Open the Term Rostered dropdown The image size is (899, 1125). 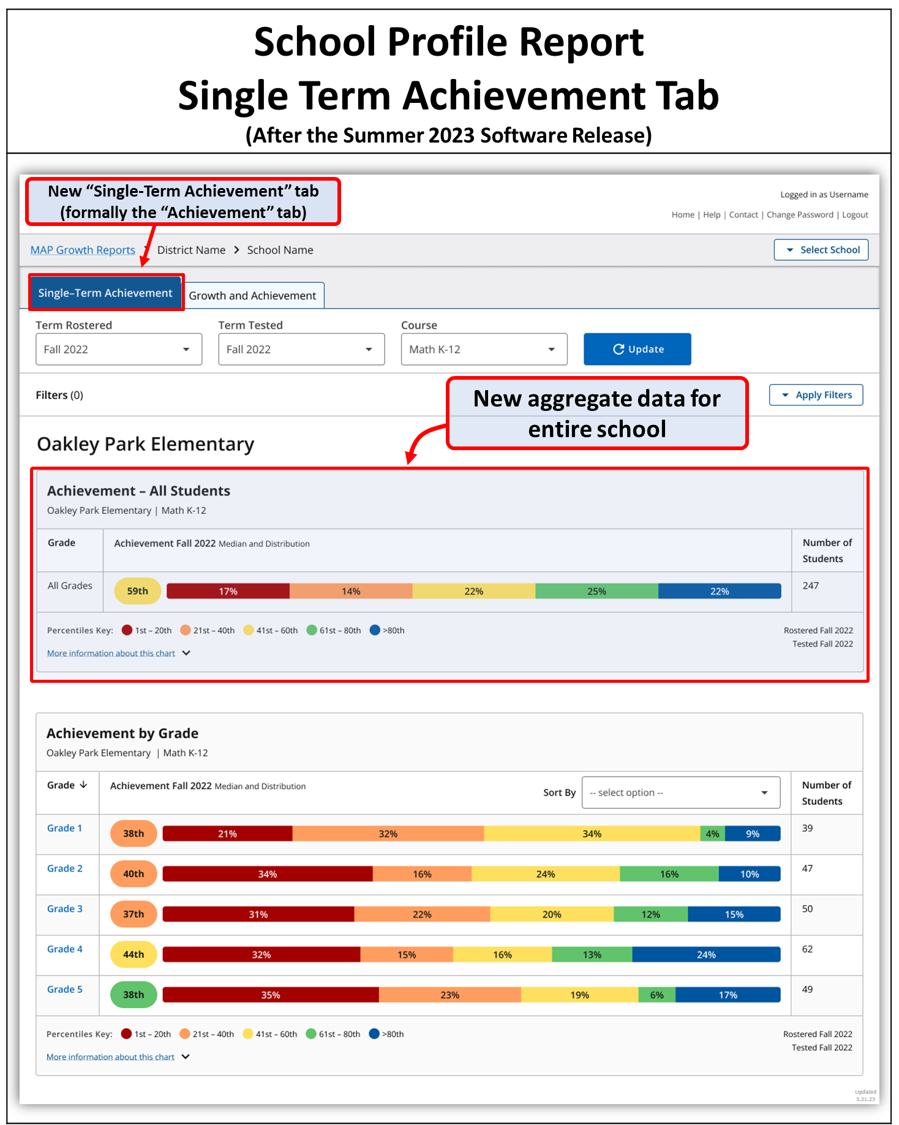coord(118,349)
